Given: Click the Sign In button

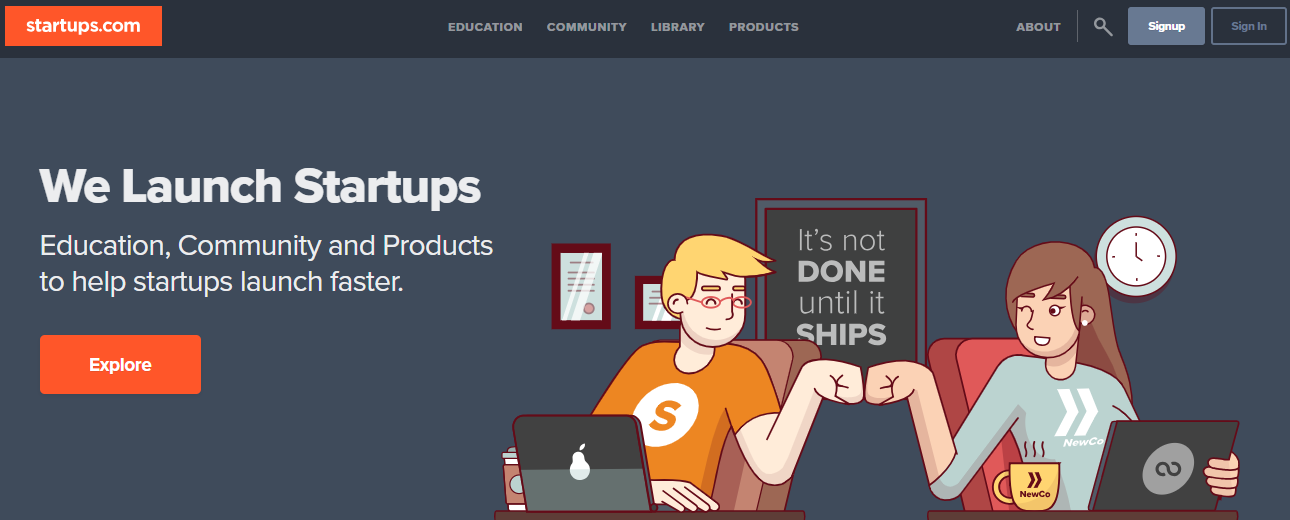Looking at the screenshot, I should tap(1249, 26).
